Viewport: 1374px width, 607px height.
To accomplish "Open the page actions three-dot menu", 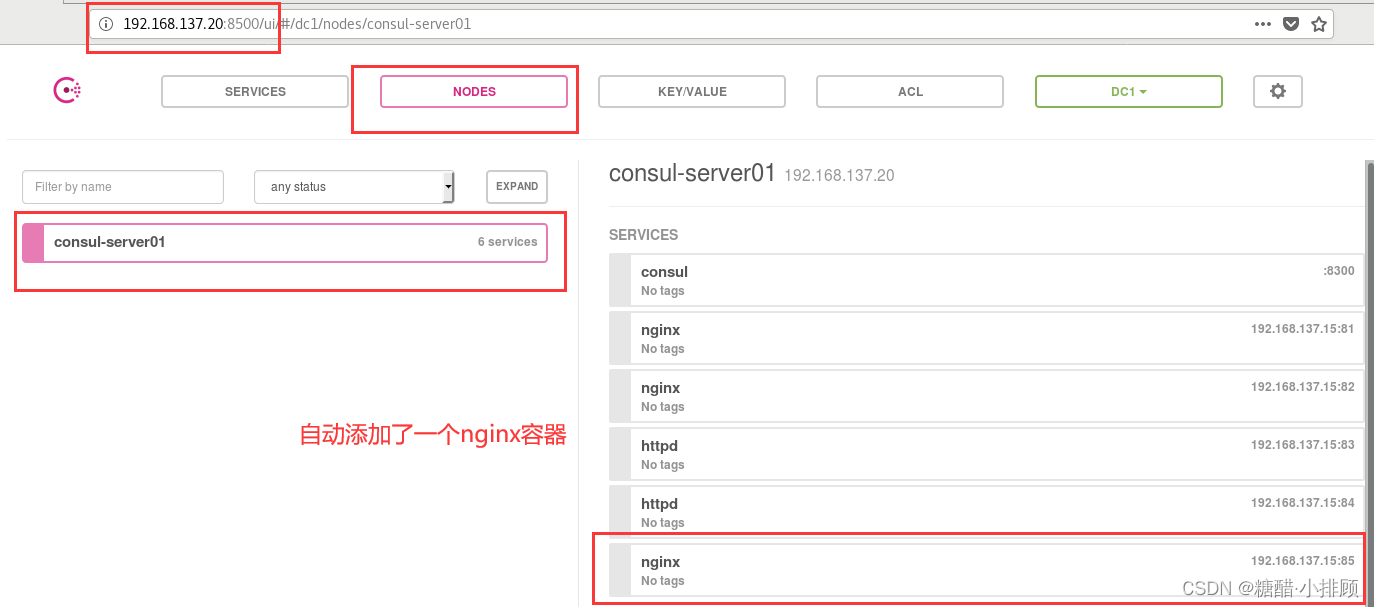I will [1263, 24].
